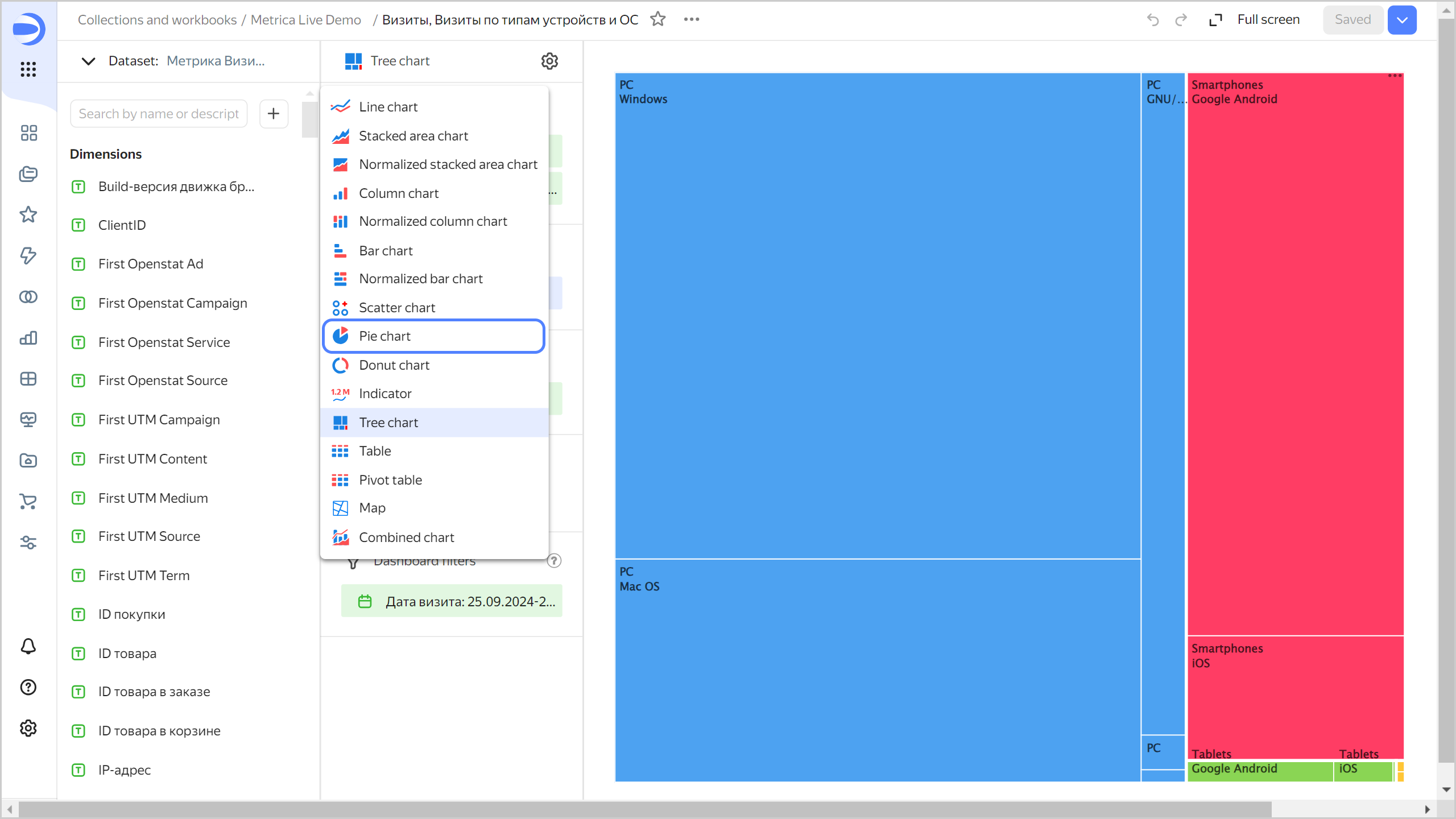Open the chart settings gear icon
This screenshot has height=819, width=1456.
pos(549,61)
